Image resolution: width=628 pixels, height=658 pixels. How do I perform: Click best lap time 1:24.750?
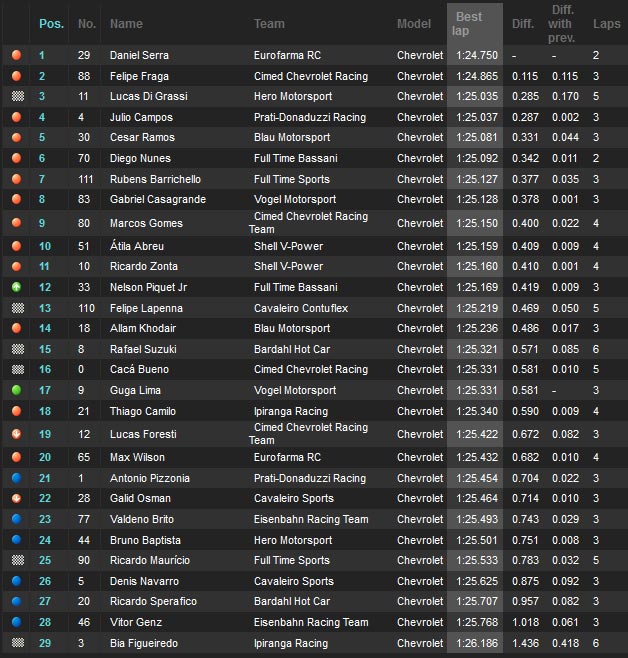pyautogui.click(x=477, y=55)
